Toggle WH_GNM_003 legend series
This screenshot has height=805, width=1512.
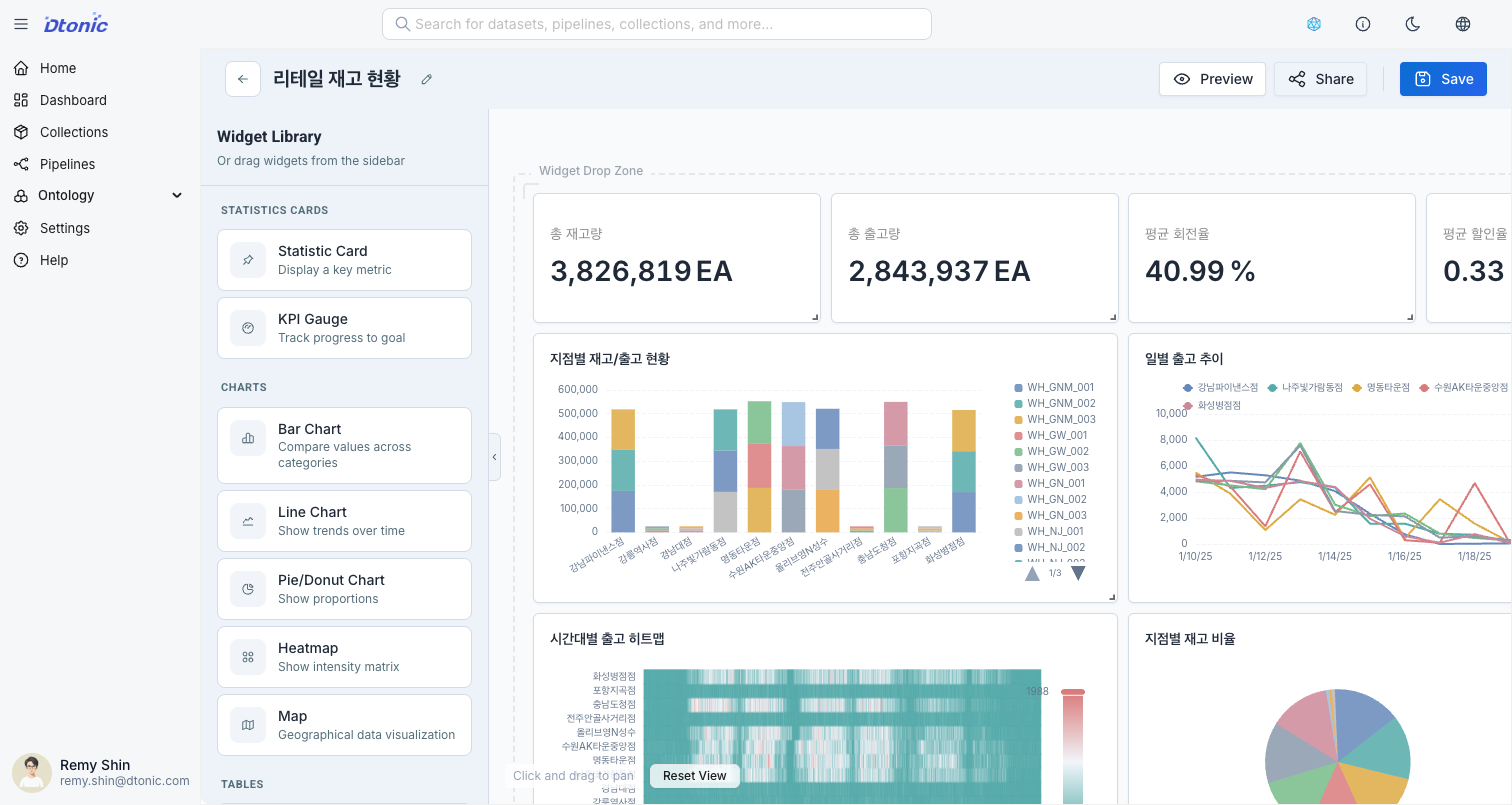(1055, 419)
